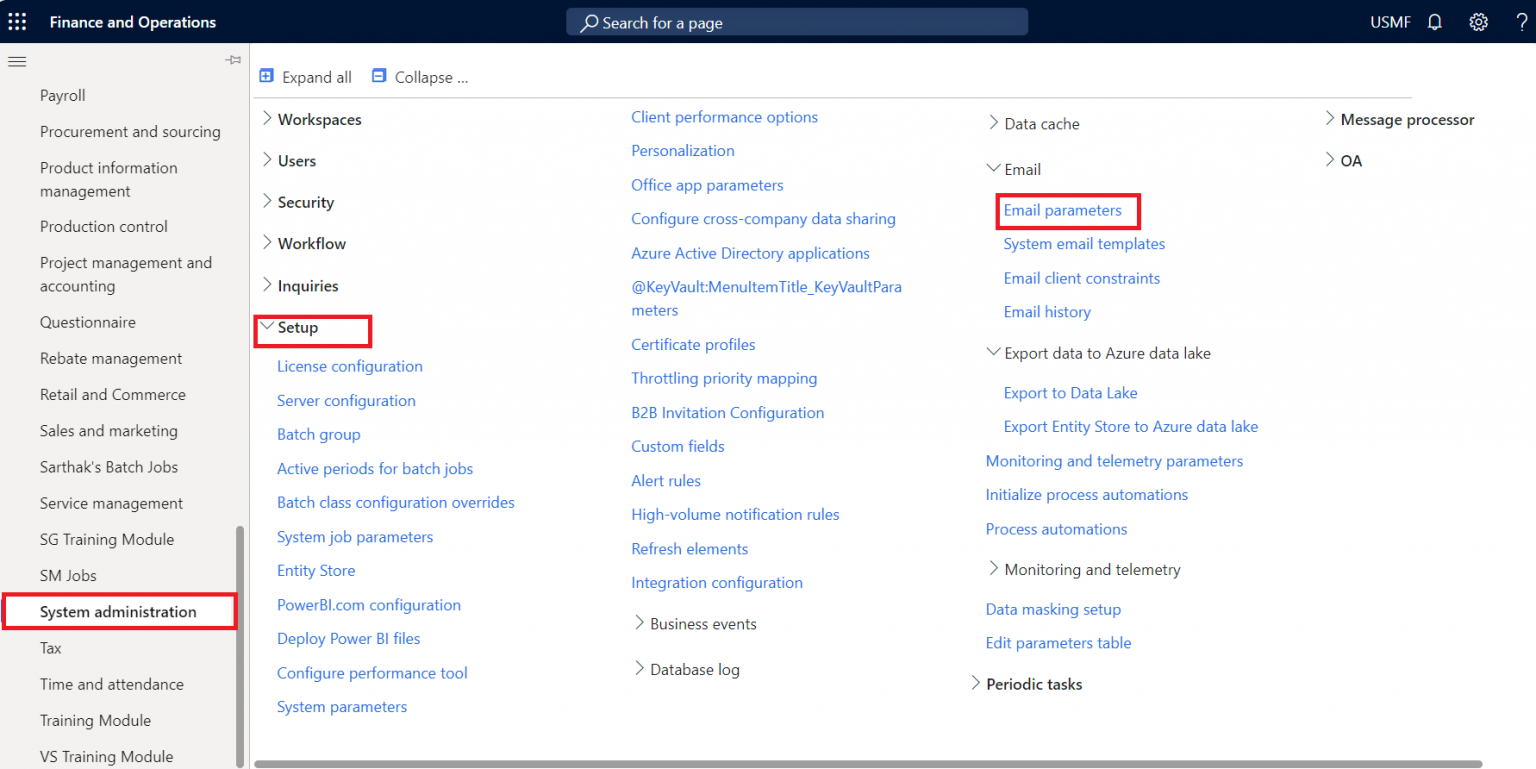Select System administration in the sidebar

[x=117, y=611]
